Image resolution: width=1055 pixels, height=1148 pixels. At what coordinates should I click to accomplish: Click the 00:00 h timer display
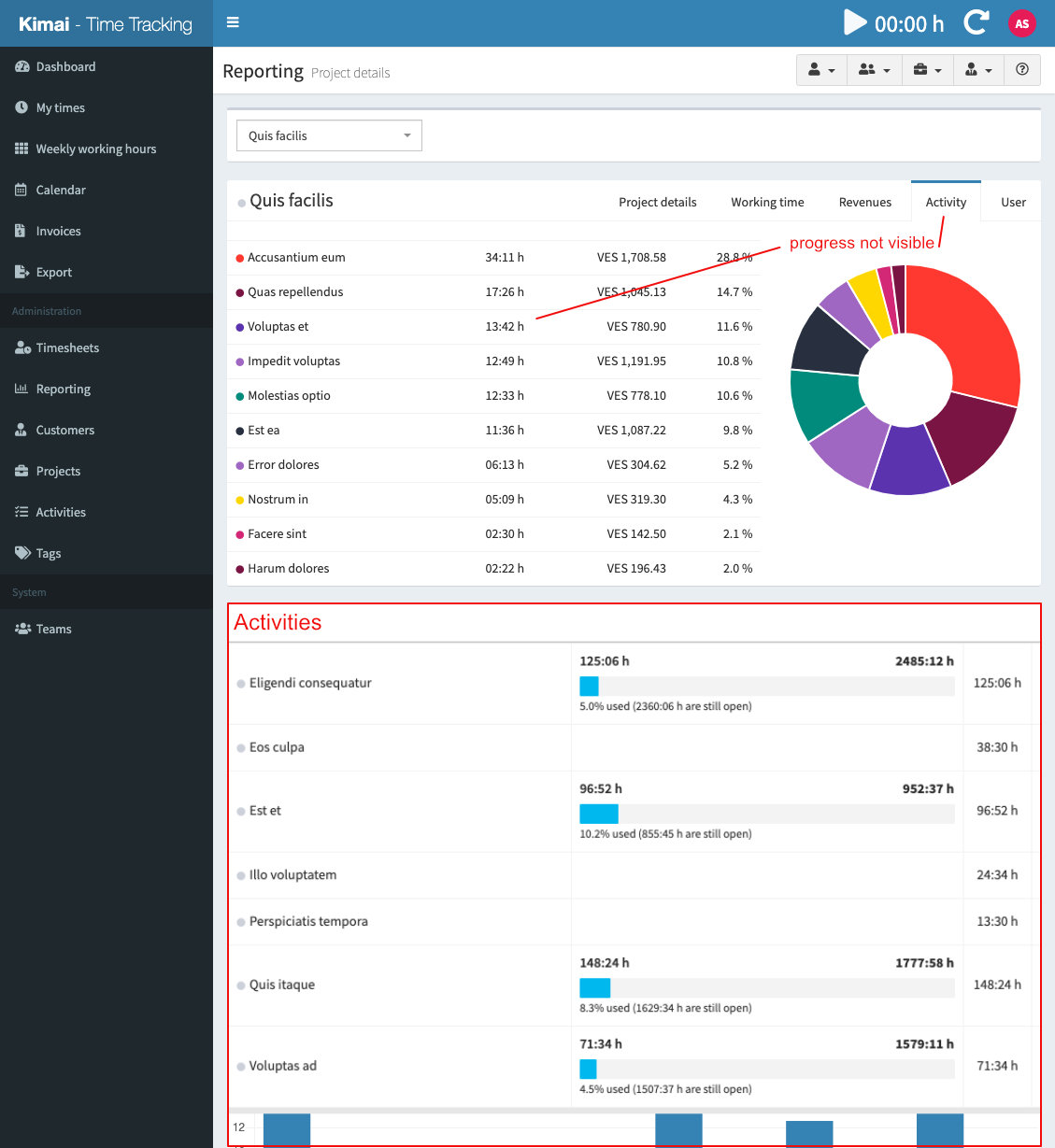click(x=909, y=23)
